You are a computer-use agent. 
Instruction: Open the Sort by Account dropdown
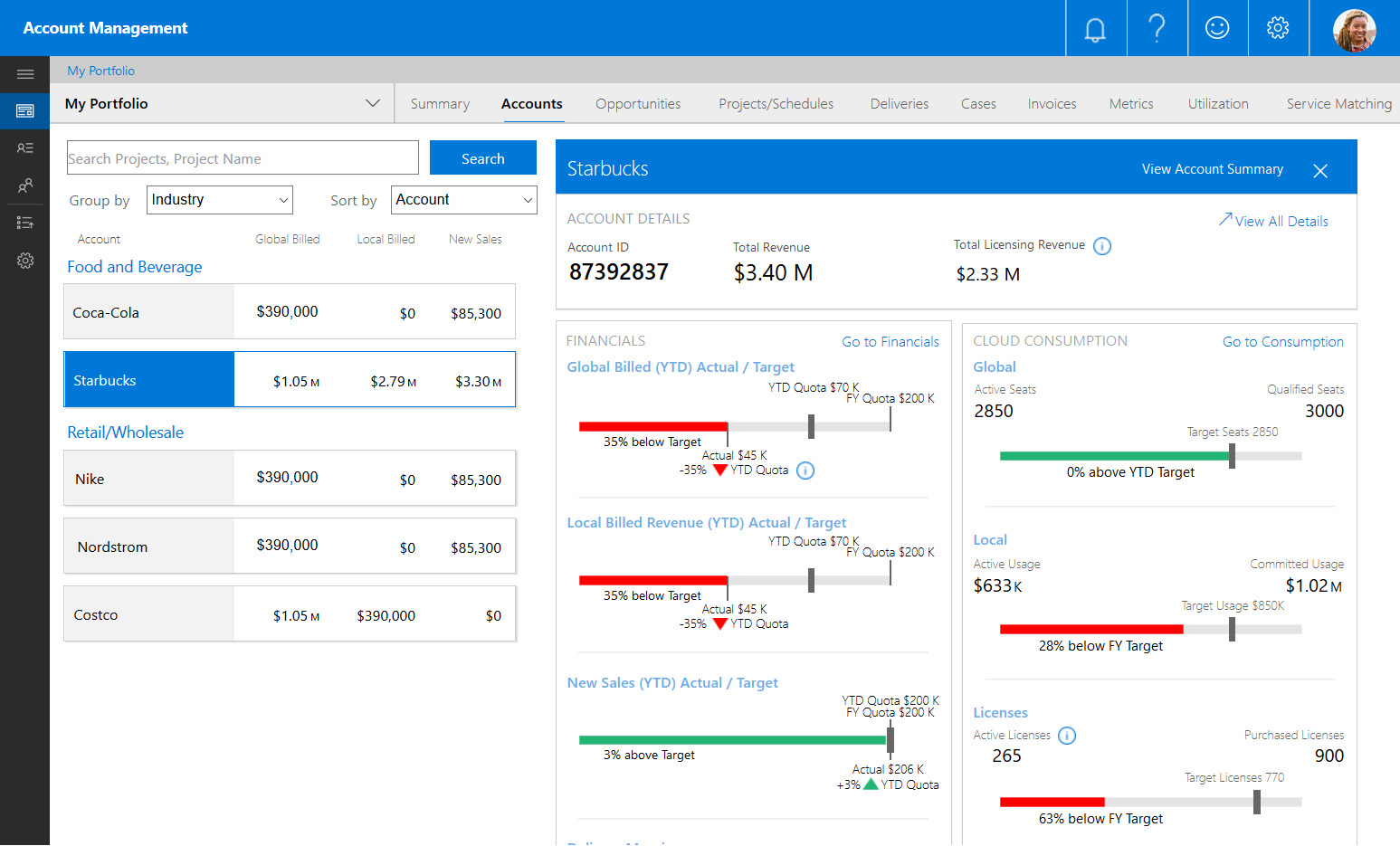click(464, 200)
